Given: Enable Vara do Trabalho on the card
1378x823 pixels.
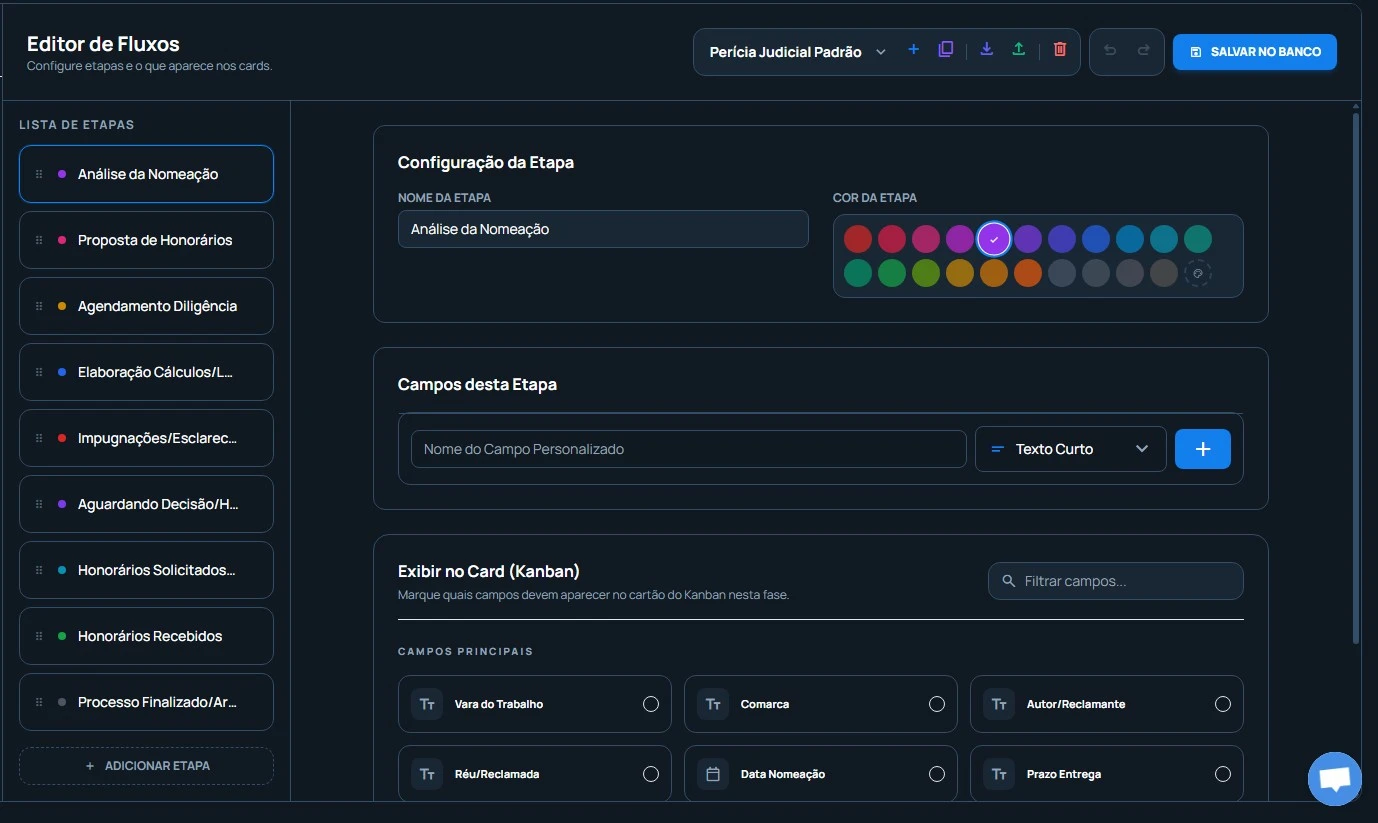Looking at the screenshot, I should (651, 704).
